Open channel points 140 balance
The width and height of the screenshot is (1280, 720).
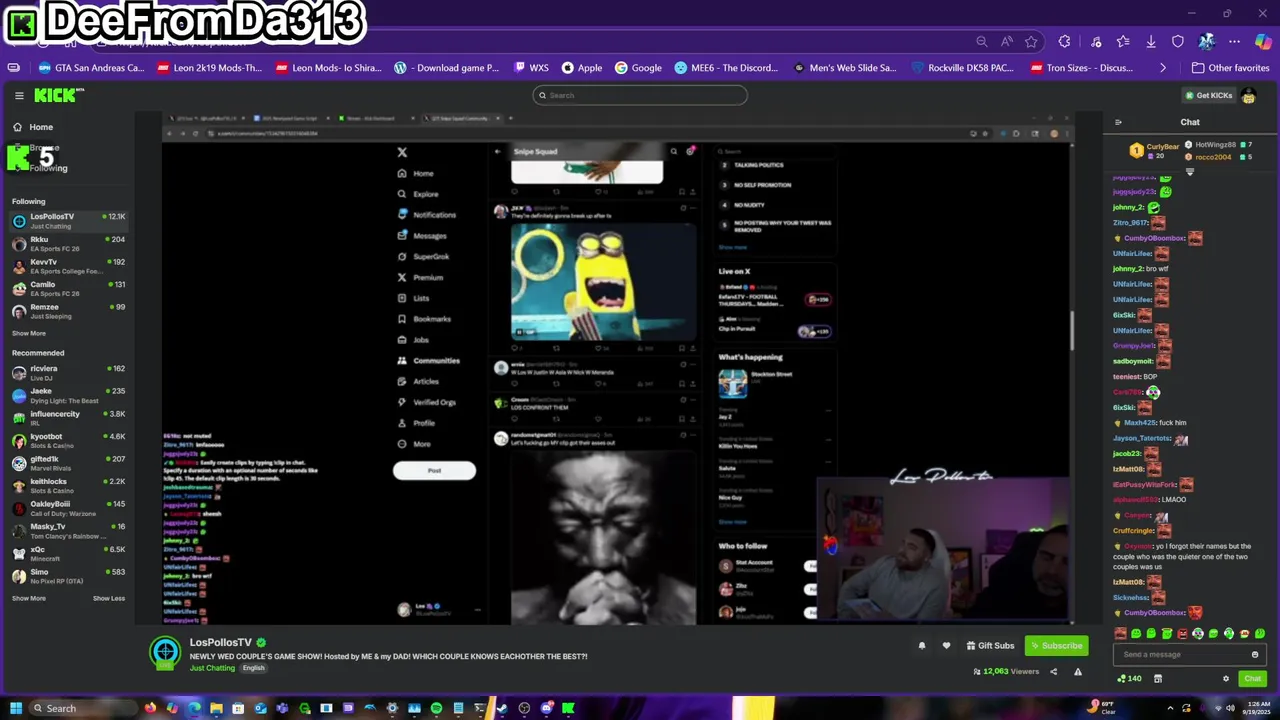pyautogui.click(x=1130, y=679)
